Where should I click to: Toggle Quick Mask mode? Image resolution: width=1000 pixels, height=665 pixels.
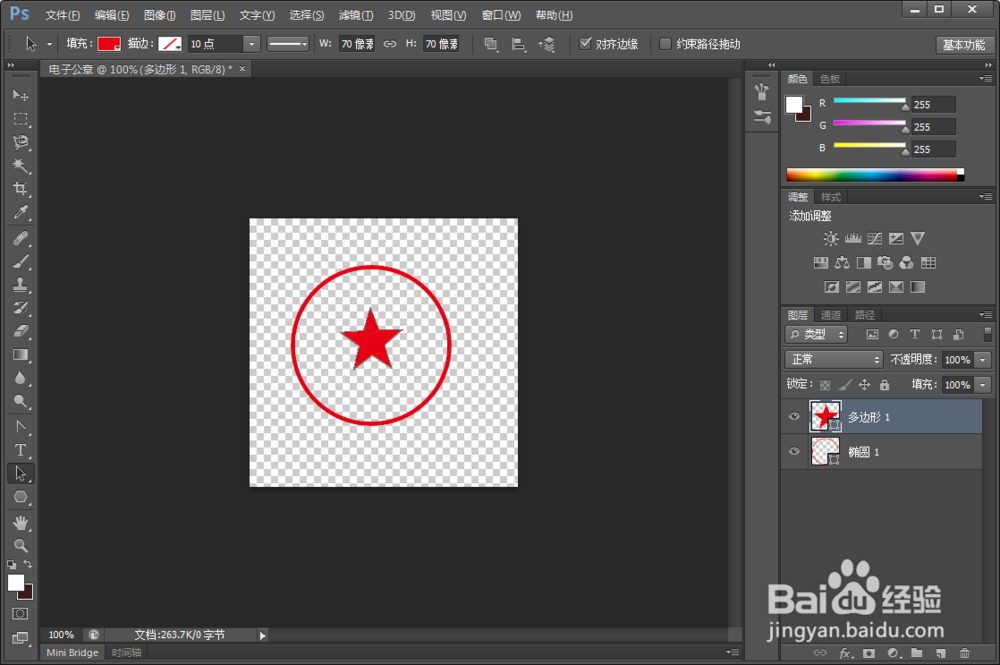(x=20, y=614)
